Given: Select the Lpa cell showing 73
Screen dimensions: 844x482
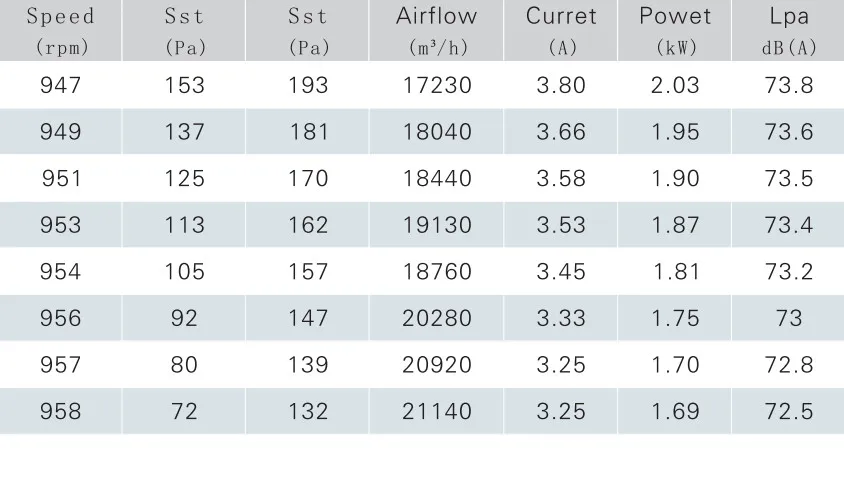Looking at the screenshot, I should (x=789, y=318).
